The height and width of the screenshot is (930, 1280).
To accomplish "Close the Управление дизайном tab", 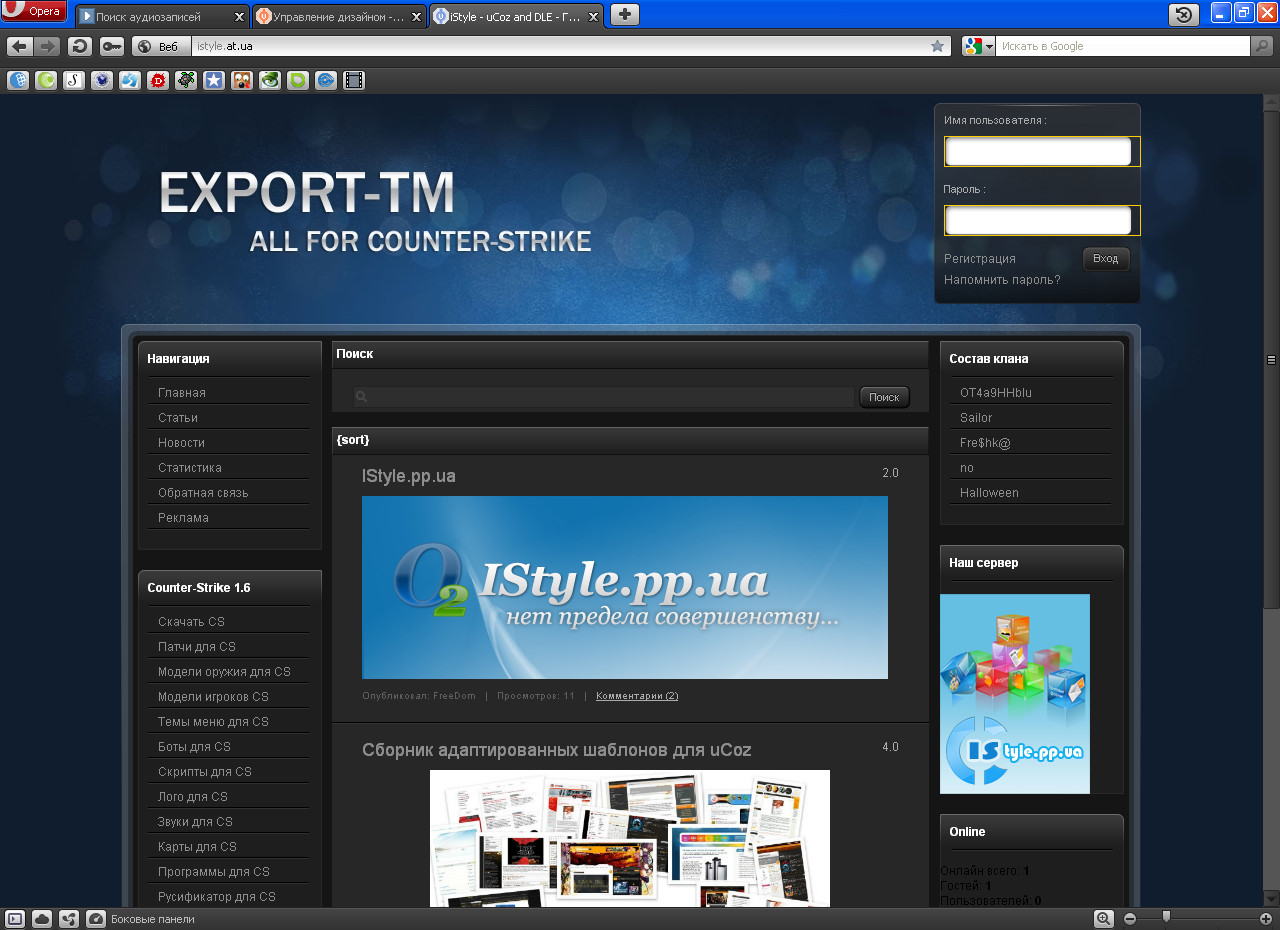I will tap(416, 17).
